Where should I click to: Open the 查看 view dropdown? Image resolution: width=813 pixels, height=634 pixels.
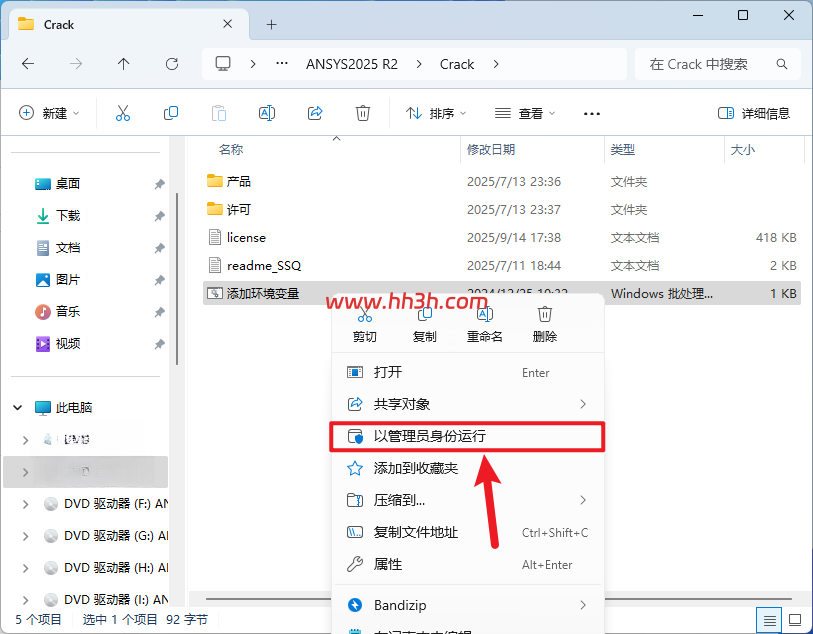pyautogui.click(x=525, y=113)
